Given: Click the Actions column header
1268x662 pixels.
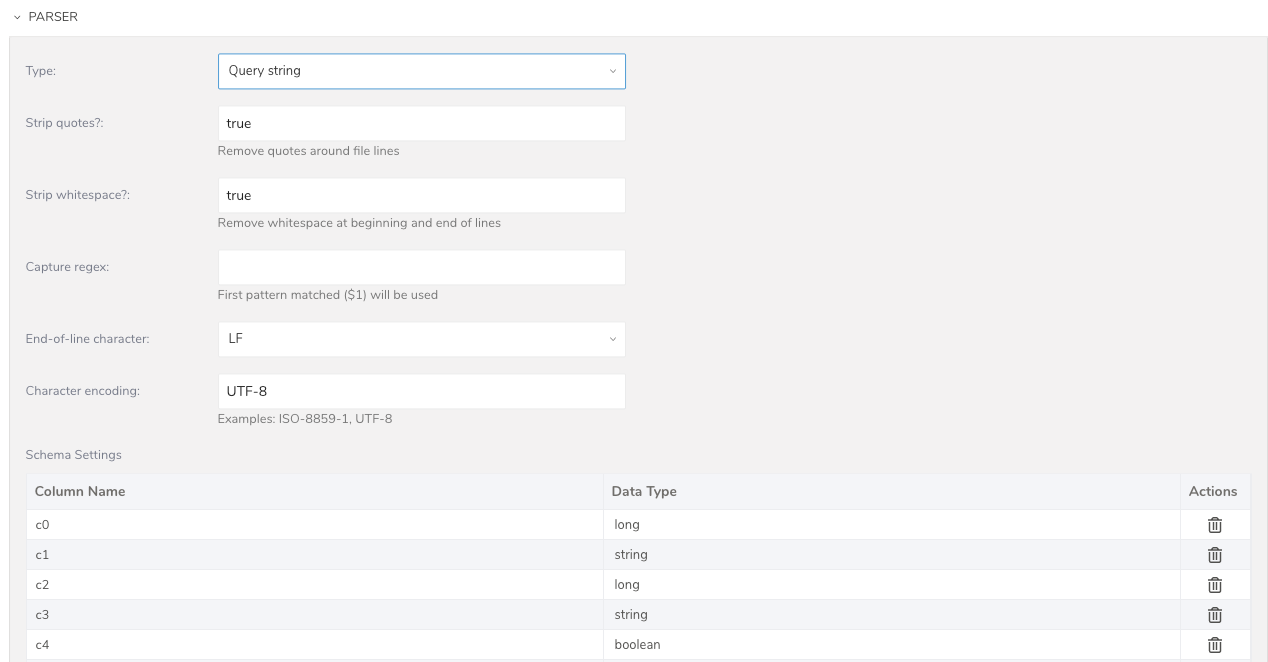Looking at the screenshot, I should [1213, 491].
